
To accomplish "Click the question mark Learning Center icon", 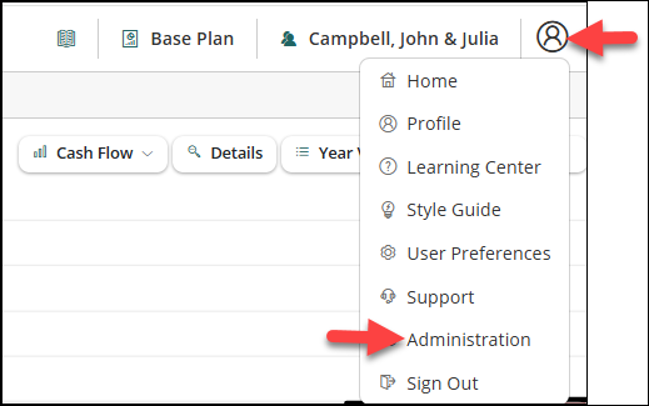I will click(x=388, y=166).
